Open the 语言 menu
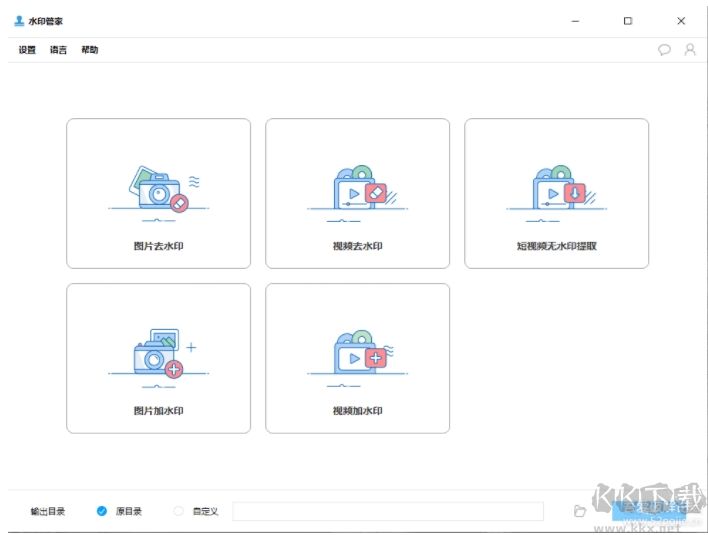Viewport: 708px width, 535px height. [58, 50]
